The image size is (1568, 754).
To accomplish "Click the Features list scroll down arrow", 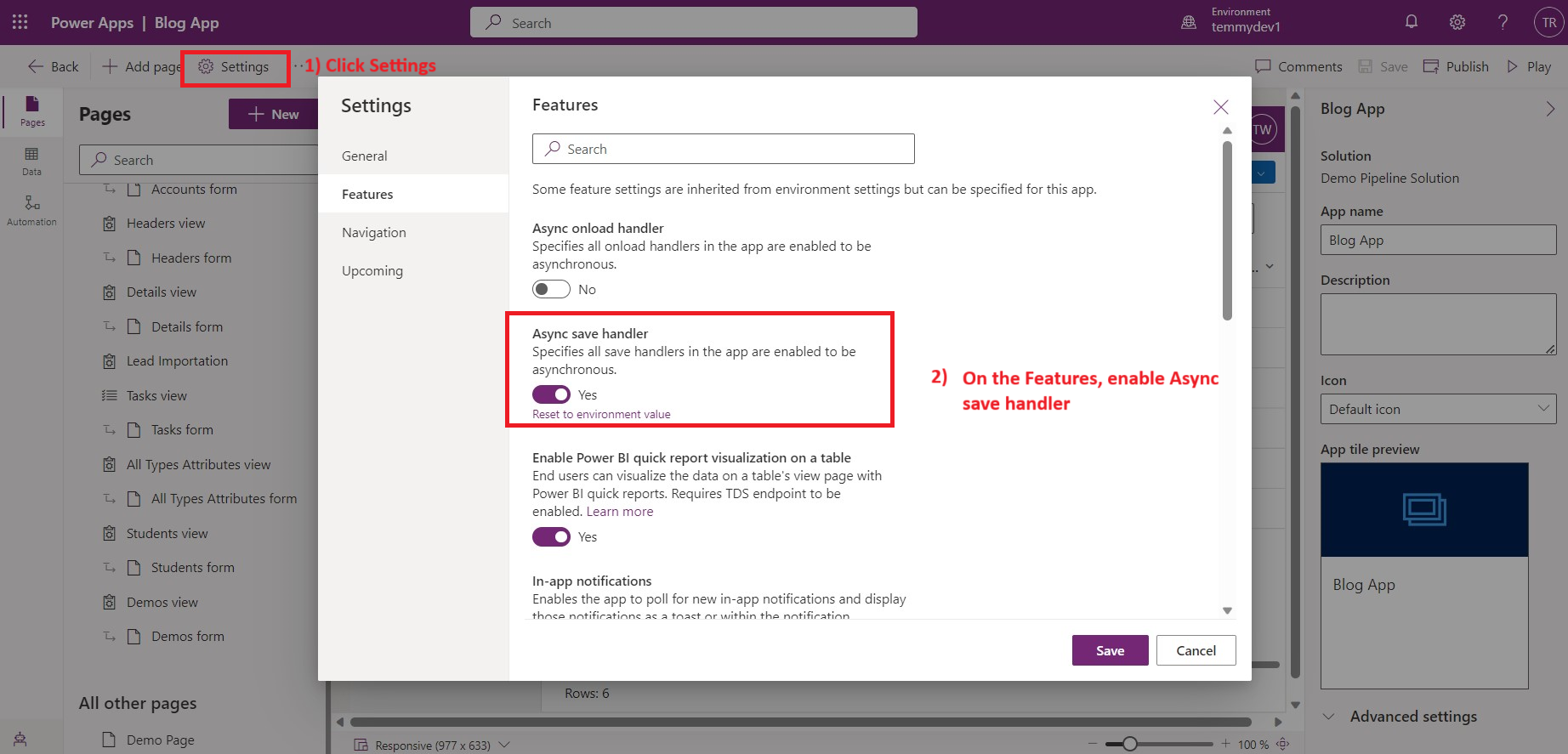I will coord(1227,610).
